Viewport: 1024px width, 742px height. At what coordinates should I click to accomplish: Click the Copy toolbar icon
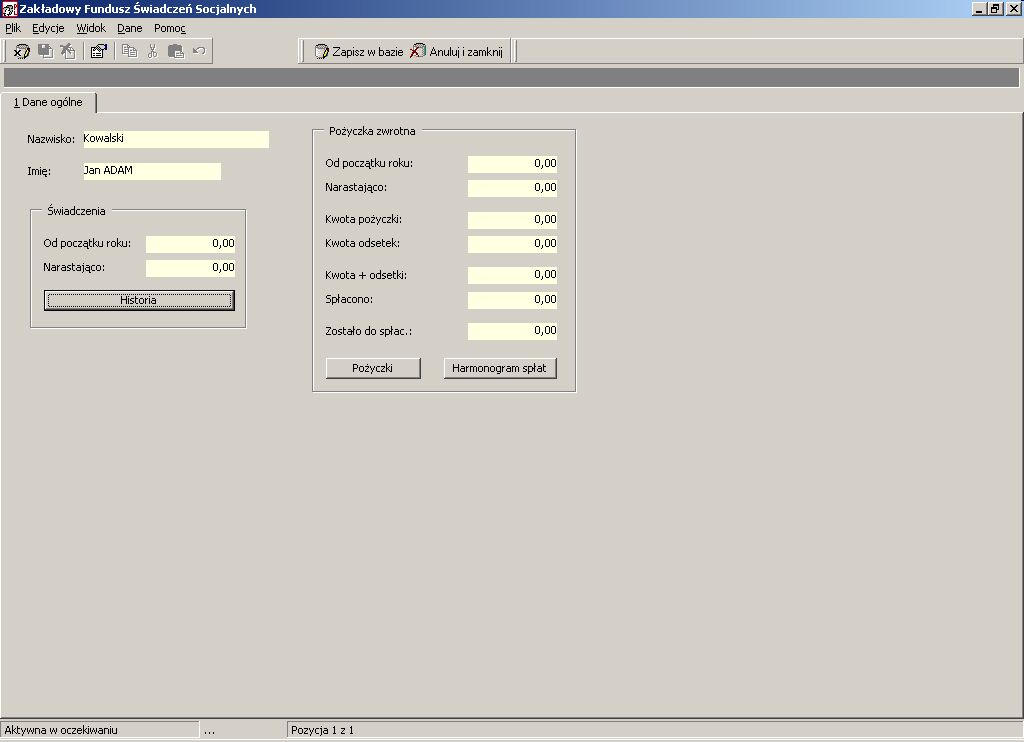click(x=129, y=51)
